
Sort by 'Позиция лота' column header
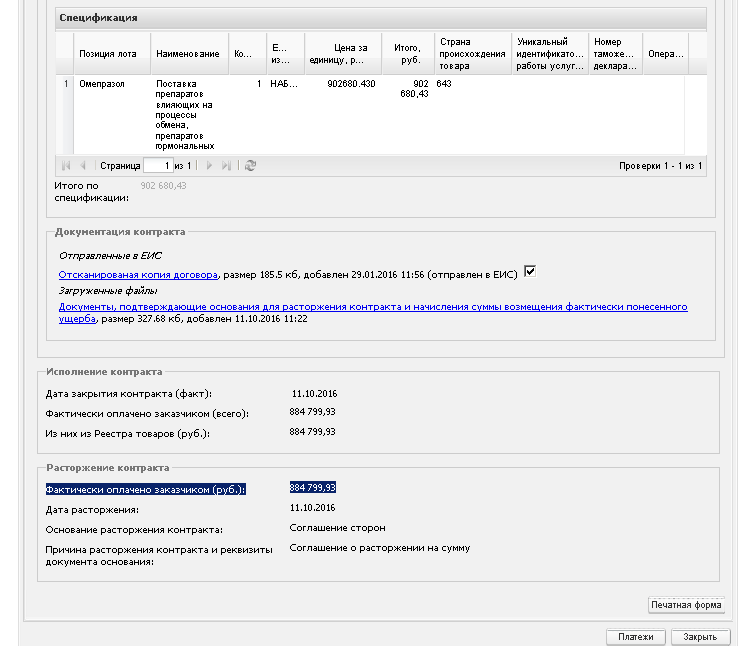pyautogui.click(x=112, y=54)
